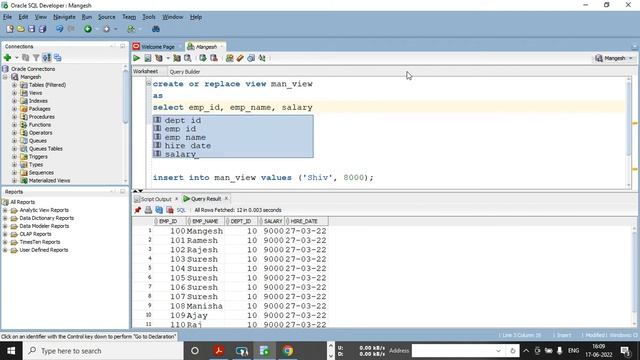Viewport: 640px width, 360px height.
Task: Select the User Defined Reports item
Action: point(44,250)
